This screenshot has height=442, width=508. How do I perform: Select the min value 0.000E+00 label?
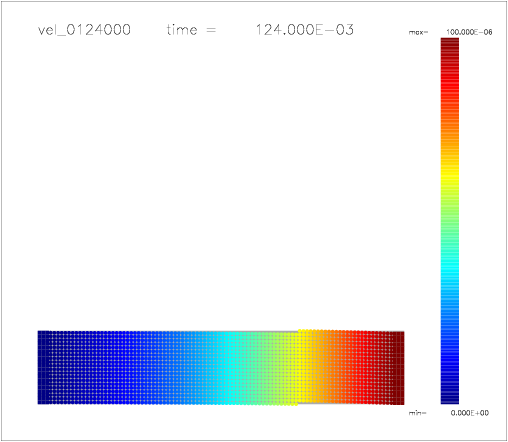point(470,413)
